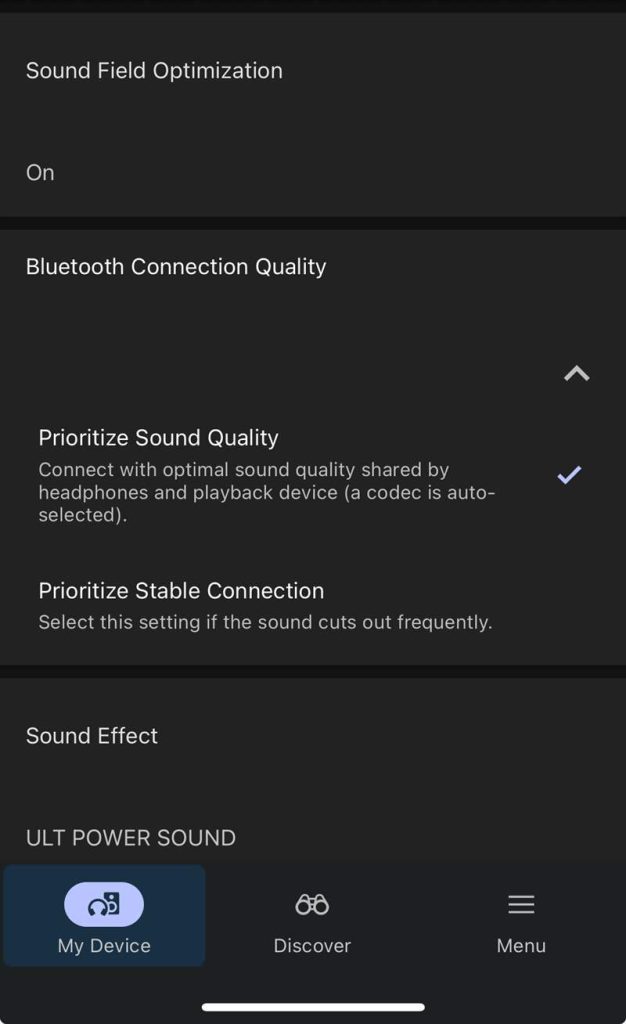Click the codec auto-selected description text
This screenshot has width=626, height=1024.
point(266,493)
